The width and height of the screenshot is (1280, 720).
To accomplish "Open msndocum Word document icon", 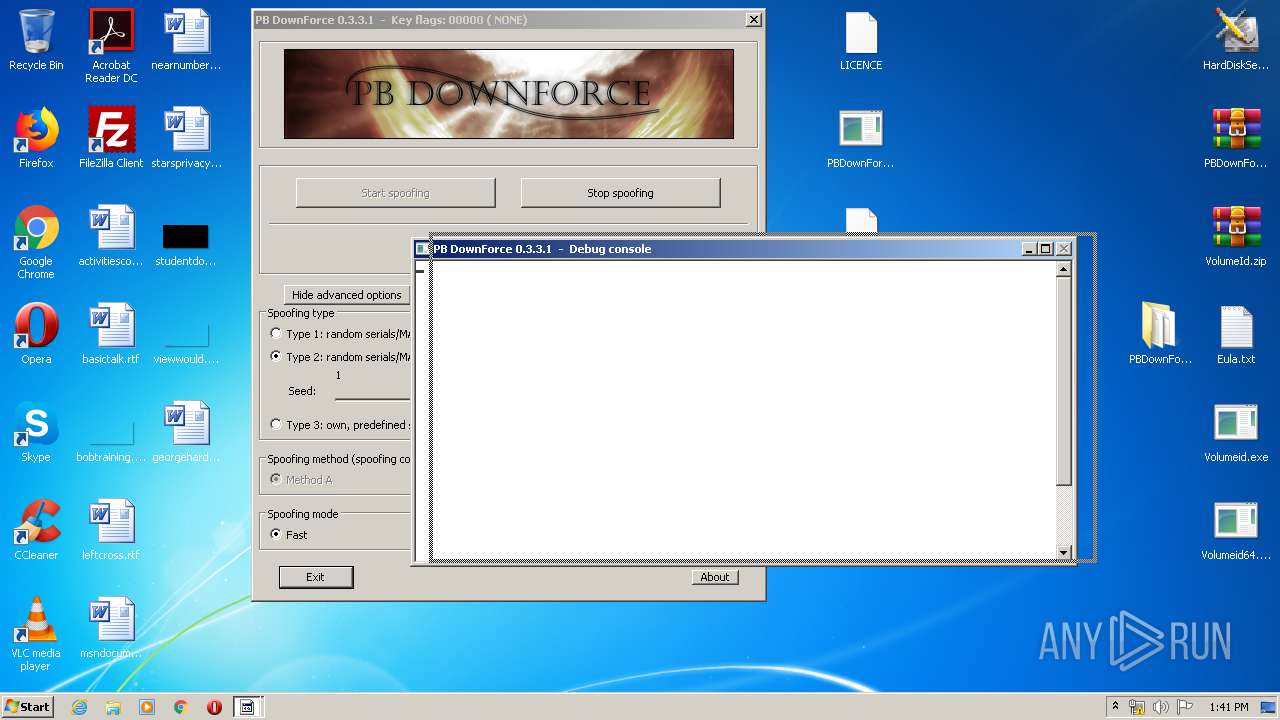I will (x=111, y=628).
